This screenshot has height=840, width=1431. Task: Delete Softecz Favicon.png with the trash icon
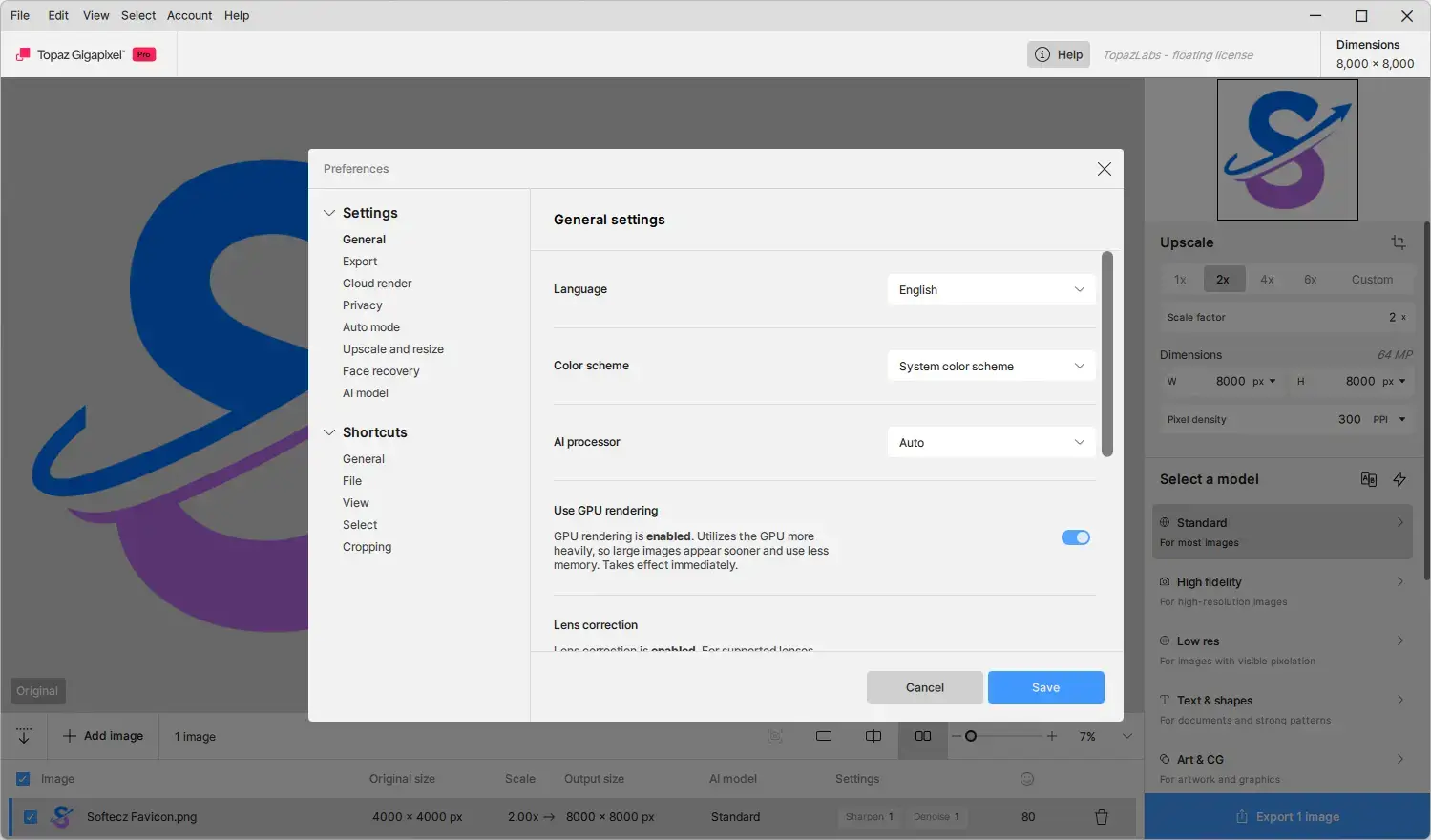(1102, 817)
